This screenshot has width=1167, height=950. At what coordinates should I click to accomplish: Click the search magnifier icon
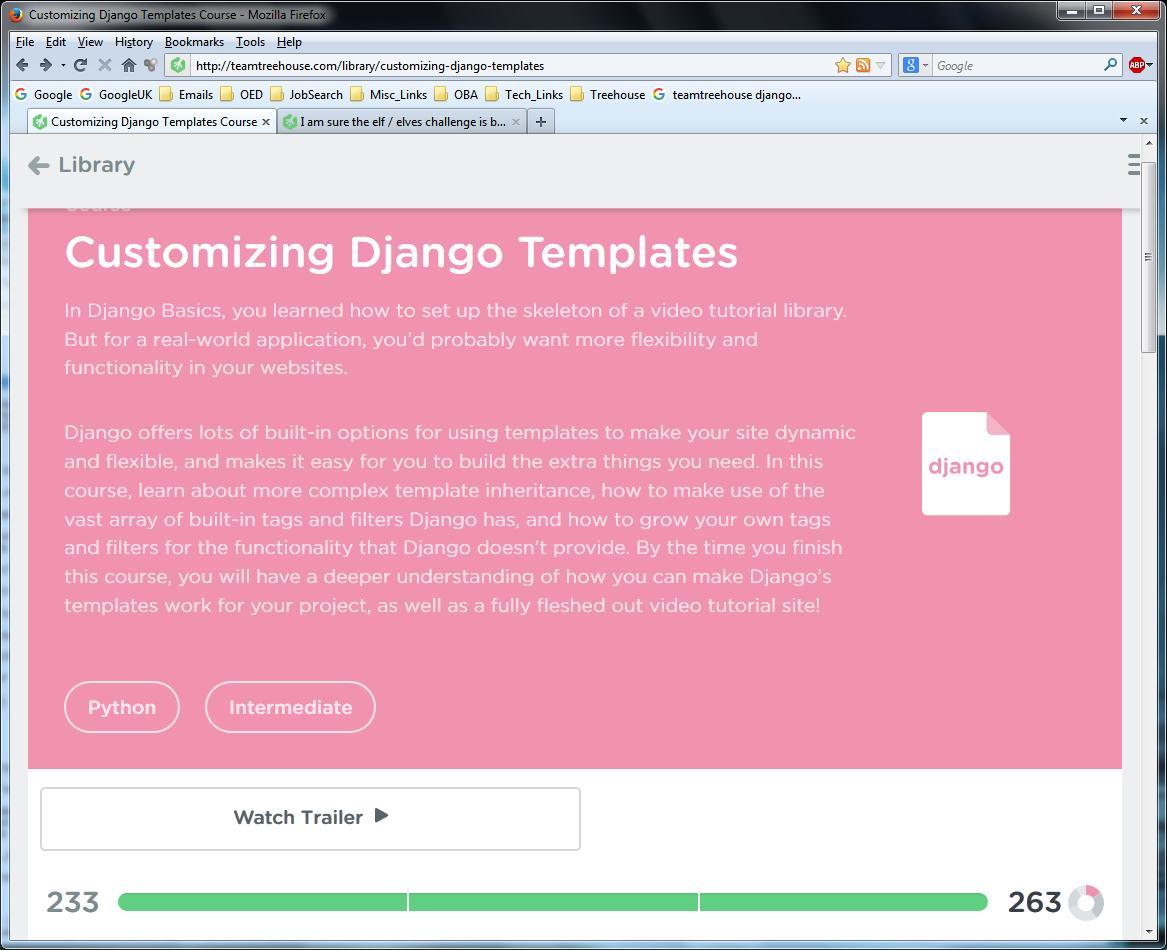[x=1110, y=65]
